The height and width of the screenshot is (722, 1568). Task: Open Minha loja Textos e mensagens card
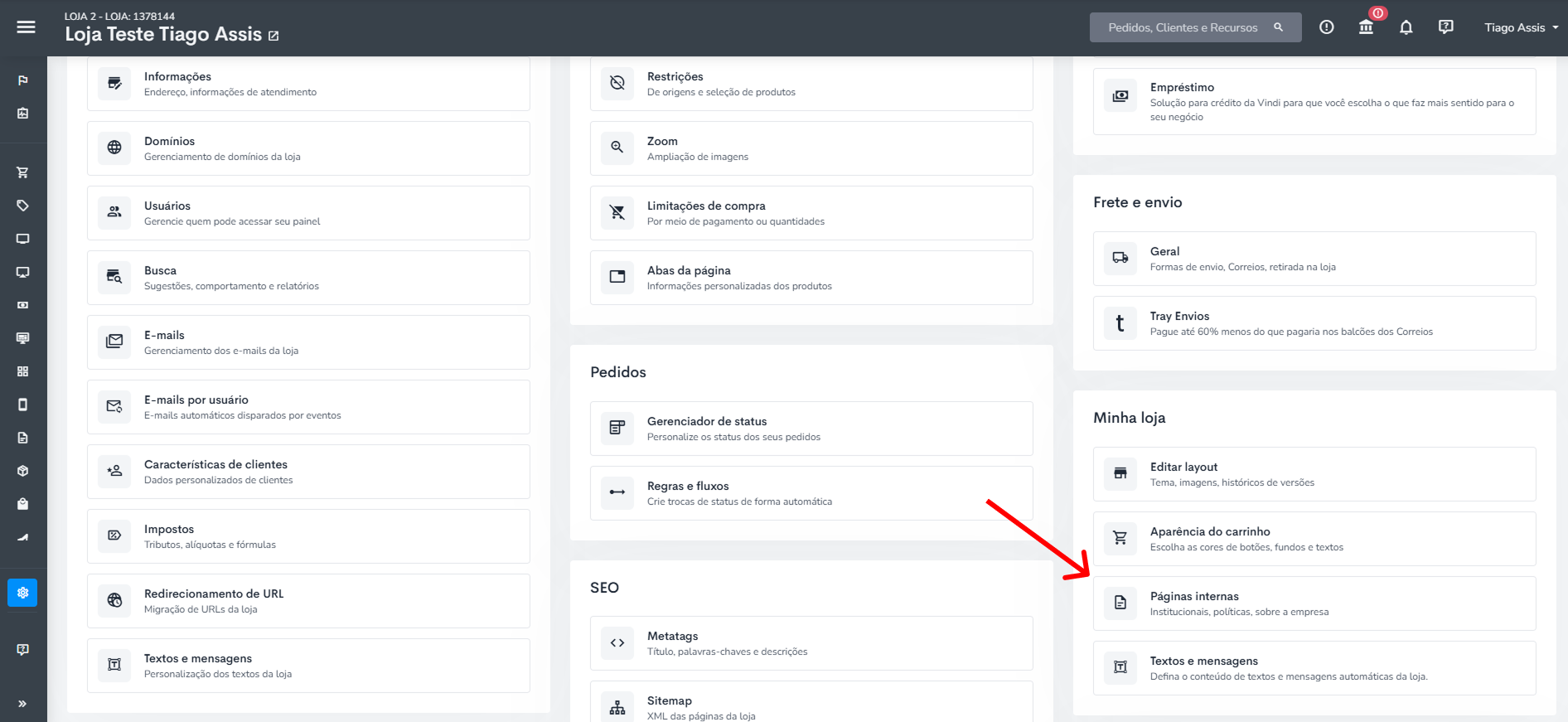tap(1314, 668)
